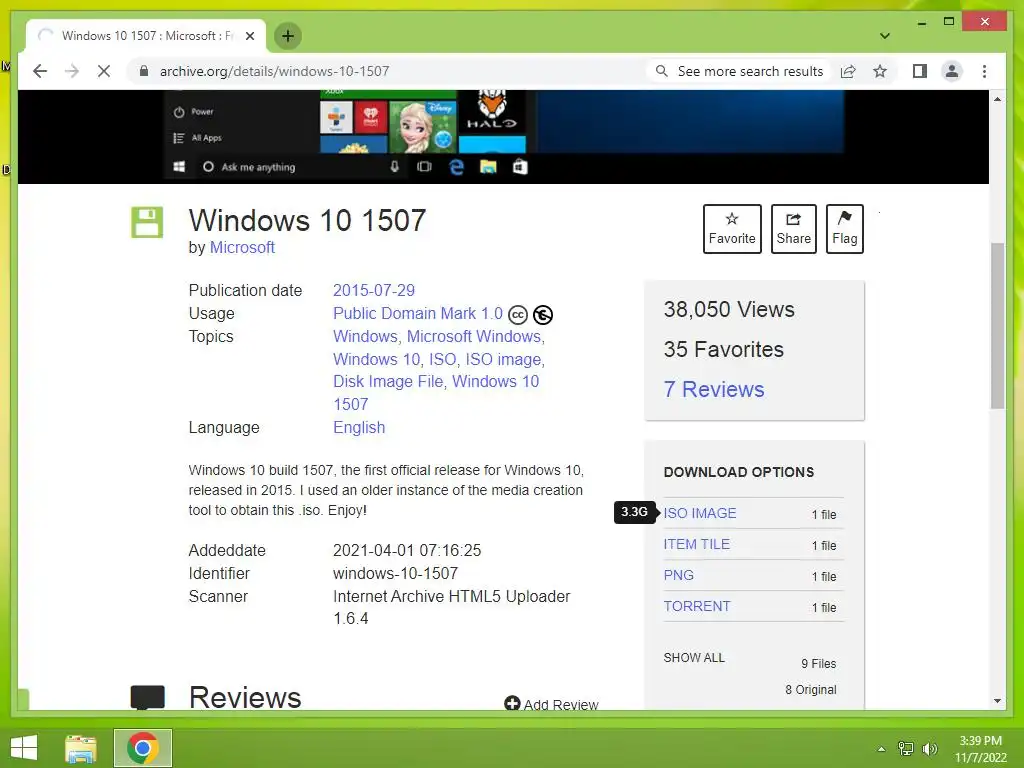Click the archive Share button
Image resolution: width=1024 pixels, height=768 pixels.
[793, 229]
